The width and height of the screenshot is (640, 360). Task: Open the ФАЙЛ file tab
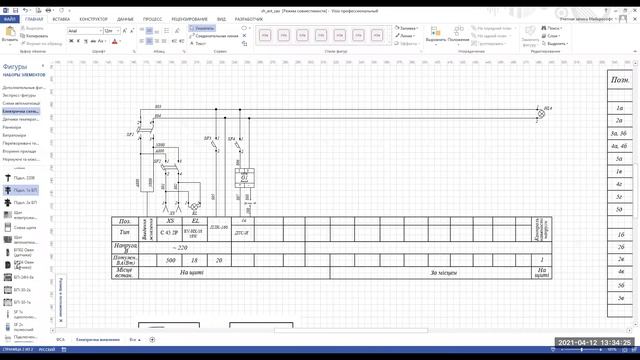pos(9,19)
